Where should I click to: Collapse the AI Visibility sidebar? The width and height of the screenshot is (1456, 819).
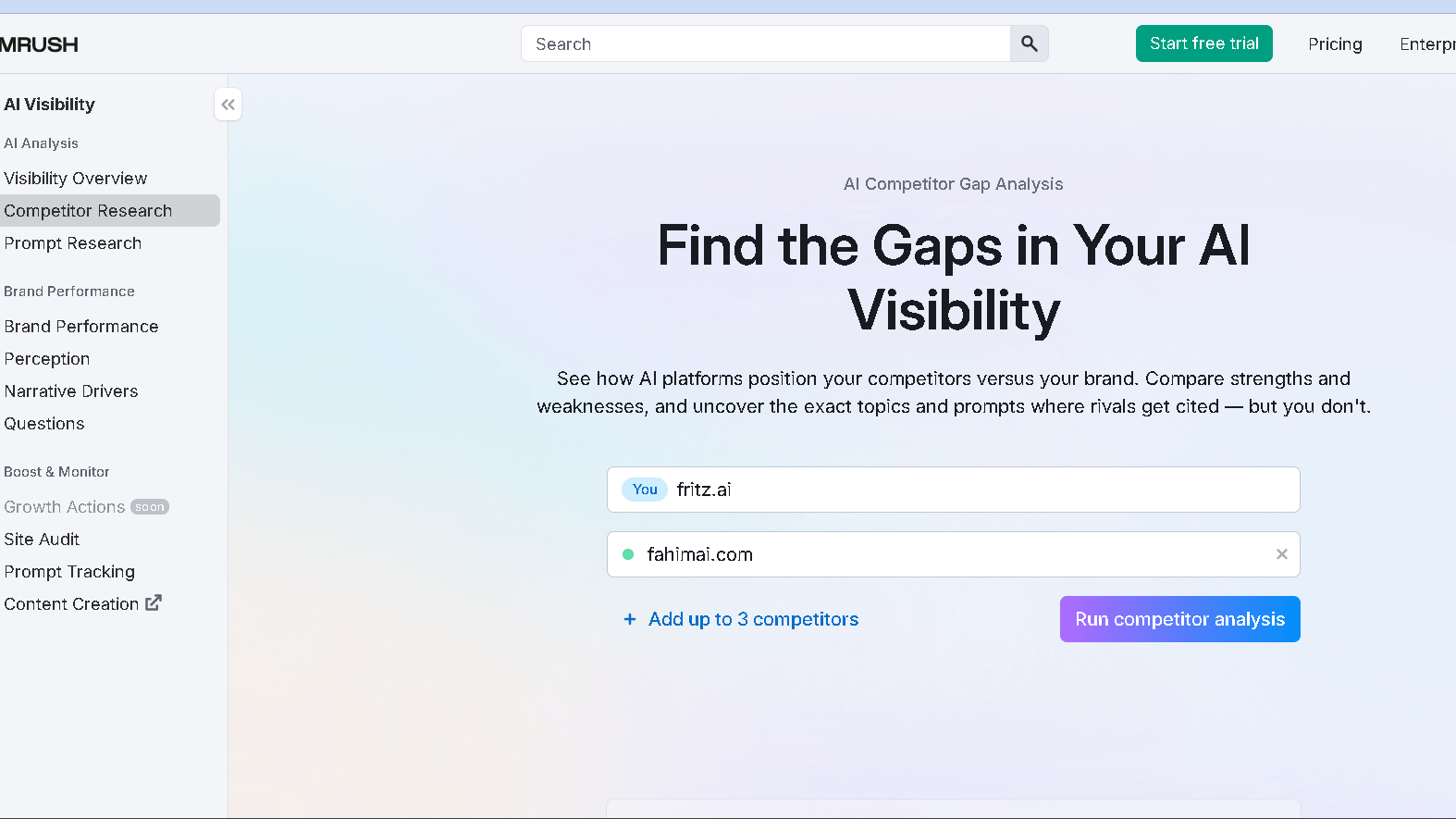[228, 104]
